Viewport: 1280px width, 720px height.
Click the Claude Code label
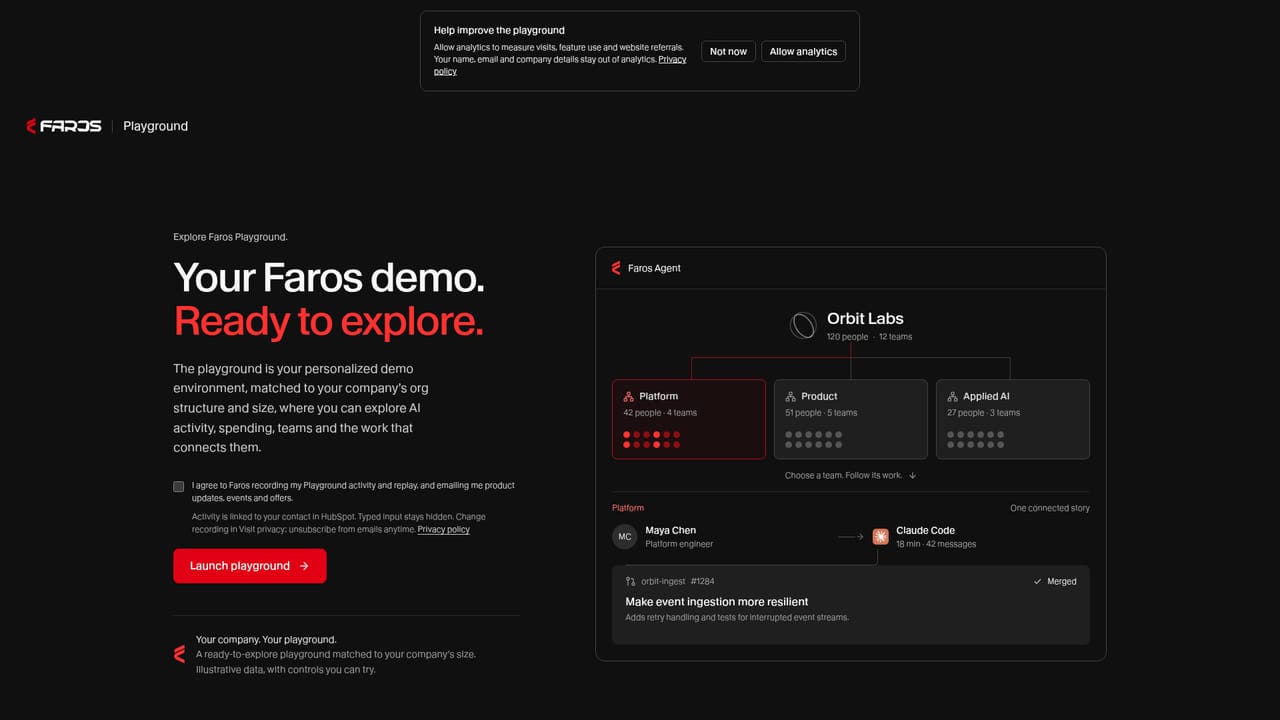(926, 531)
